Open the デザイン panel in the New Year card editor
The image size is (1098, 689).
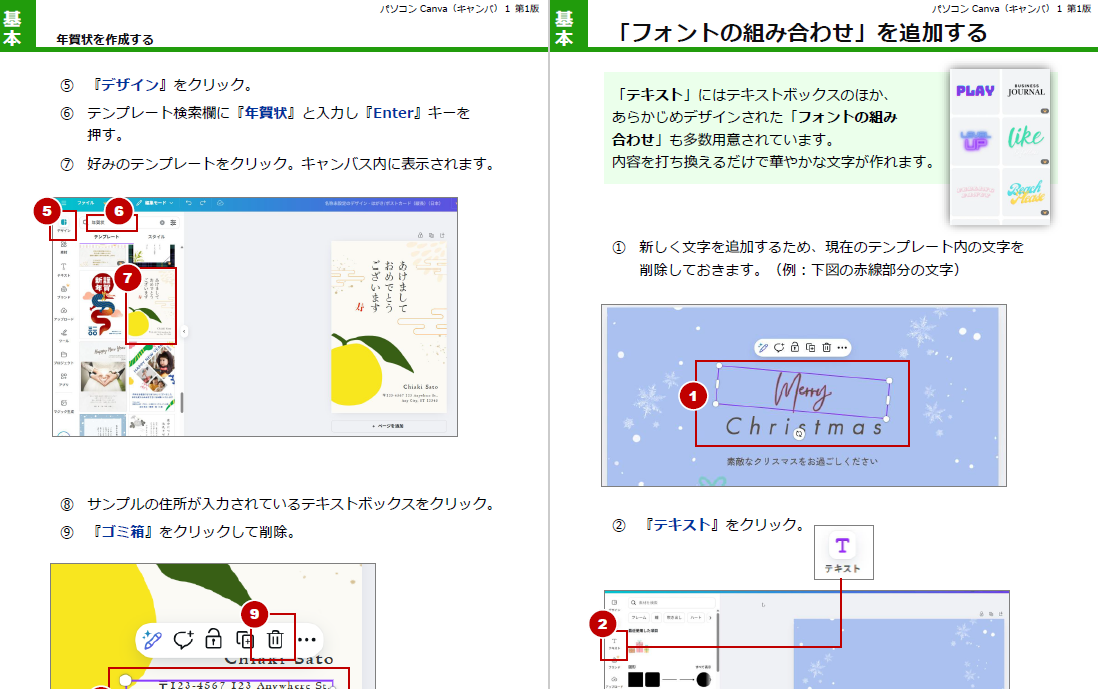[x=63, y=225]
